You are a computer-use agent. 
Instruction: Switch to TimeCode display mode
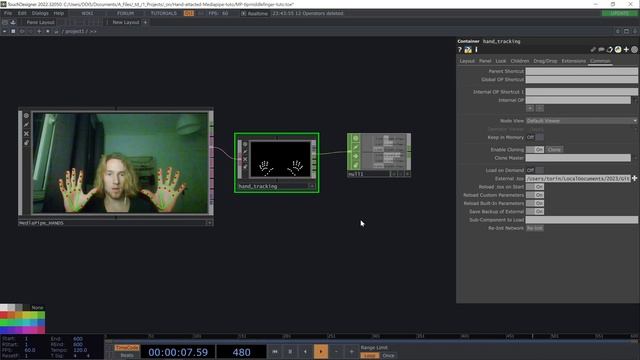(x=127, y=348)
